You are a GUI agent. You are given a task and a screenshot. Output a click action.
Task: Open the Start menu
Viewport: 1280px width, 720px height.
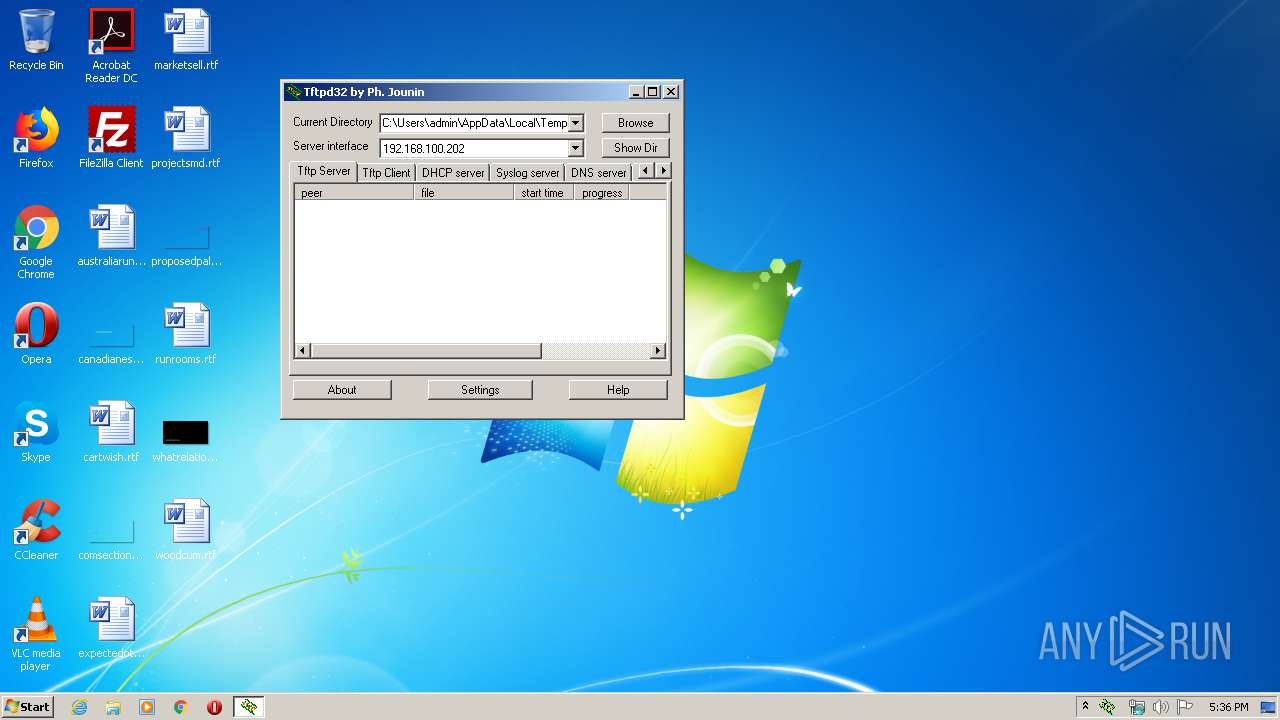point(27,707)
